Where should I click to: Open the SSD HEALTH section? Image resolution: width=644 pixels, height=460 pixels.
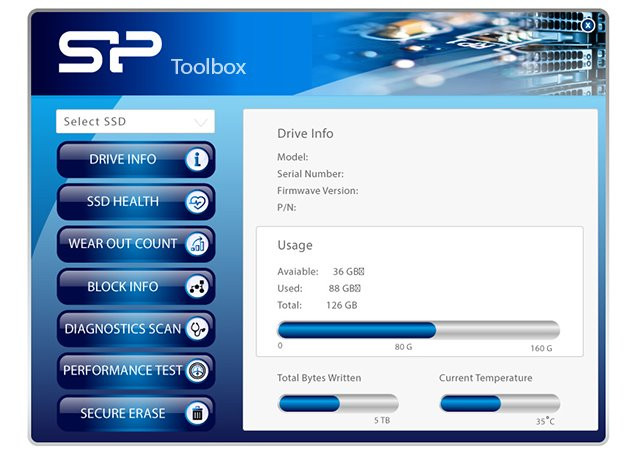pos(136,202)
